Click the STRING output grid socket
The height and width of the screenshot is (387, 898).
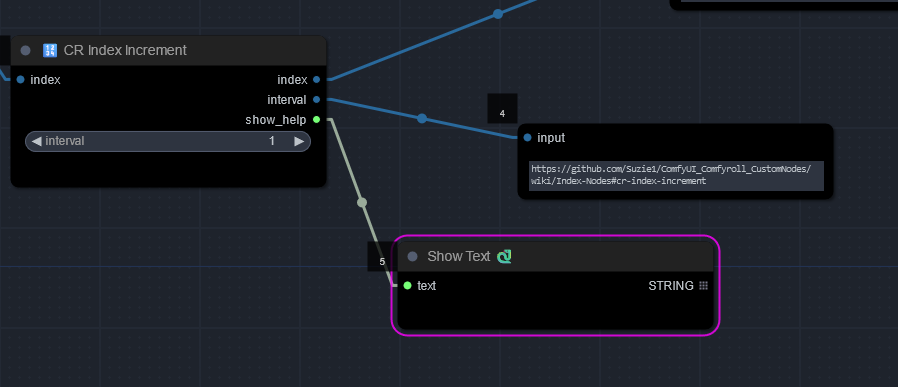coord(704,285)
